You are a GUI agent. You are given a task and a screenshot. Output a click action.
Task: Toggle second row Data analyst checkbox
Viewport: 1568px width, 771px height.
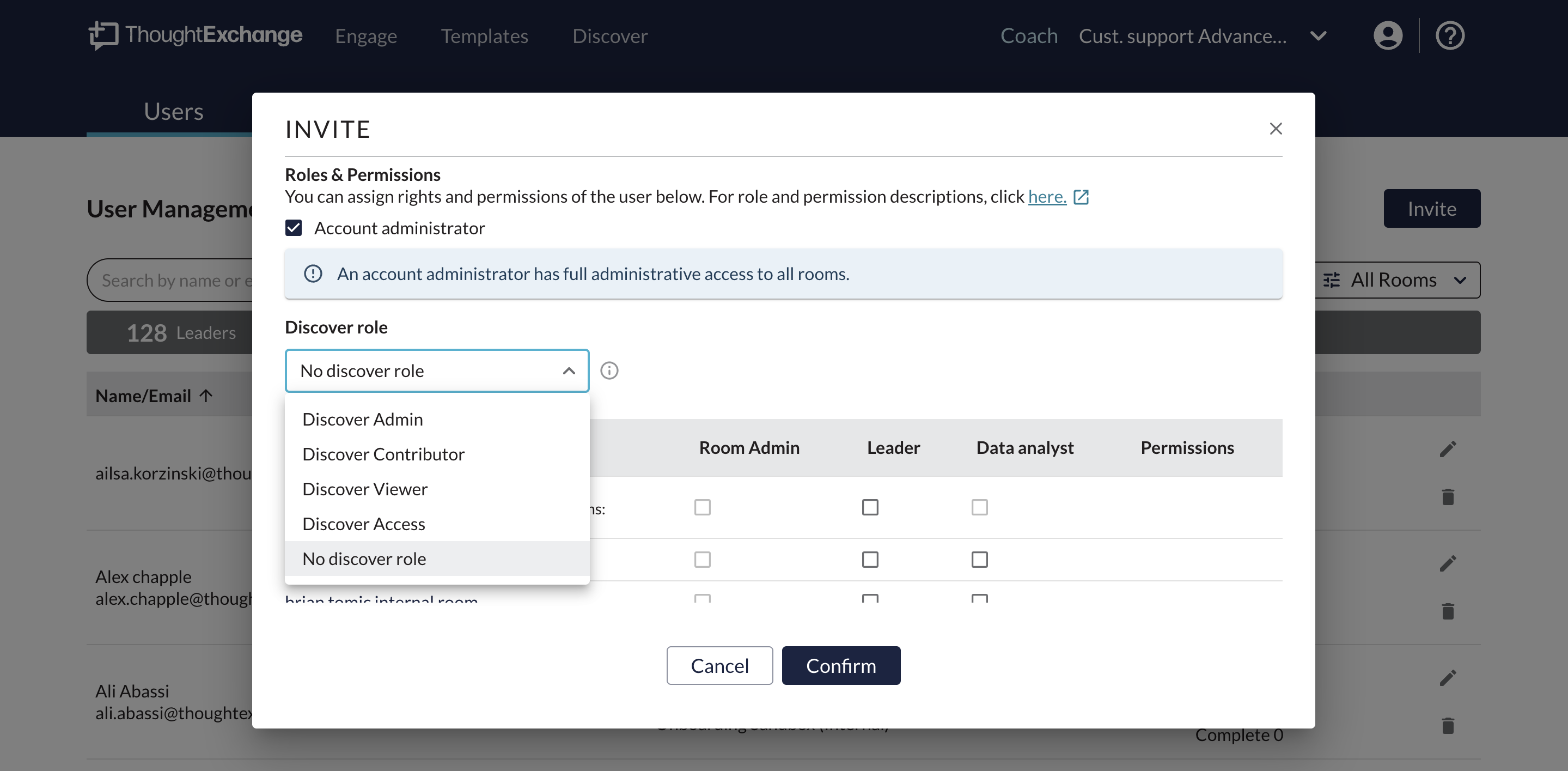(979, 559)
